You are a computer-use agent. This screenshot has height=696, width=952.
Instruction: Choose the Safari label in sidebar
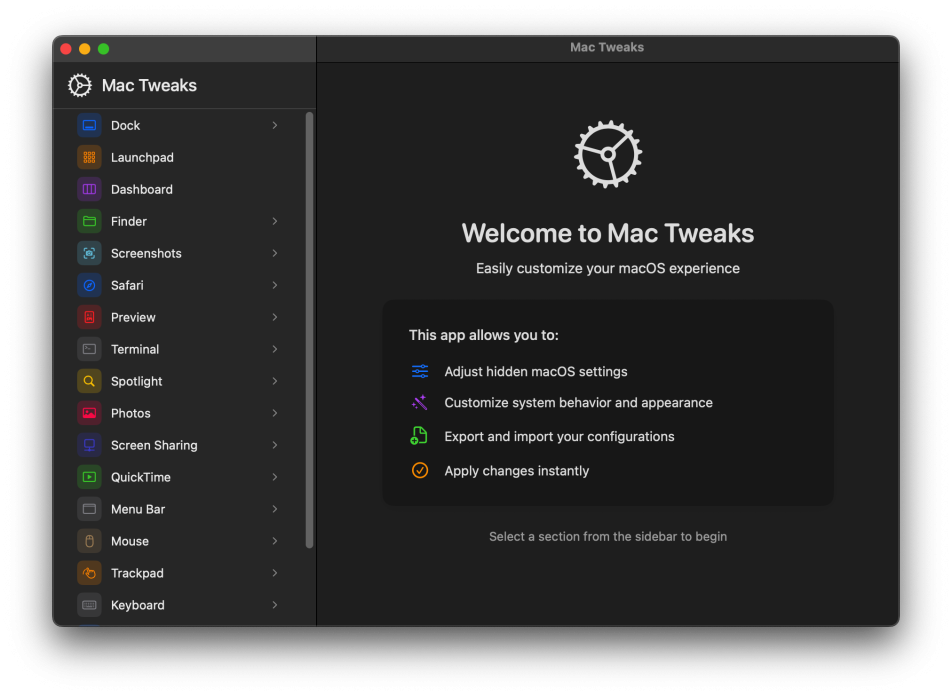pyautogui.click(x=128, y=285)
